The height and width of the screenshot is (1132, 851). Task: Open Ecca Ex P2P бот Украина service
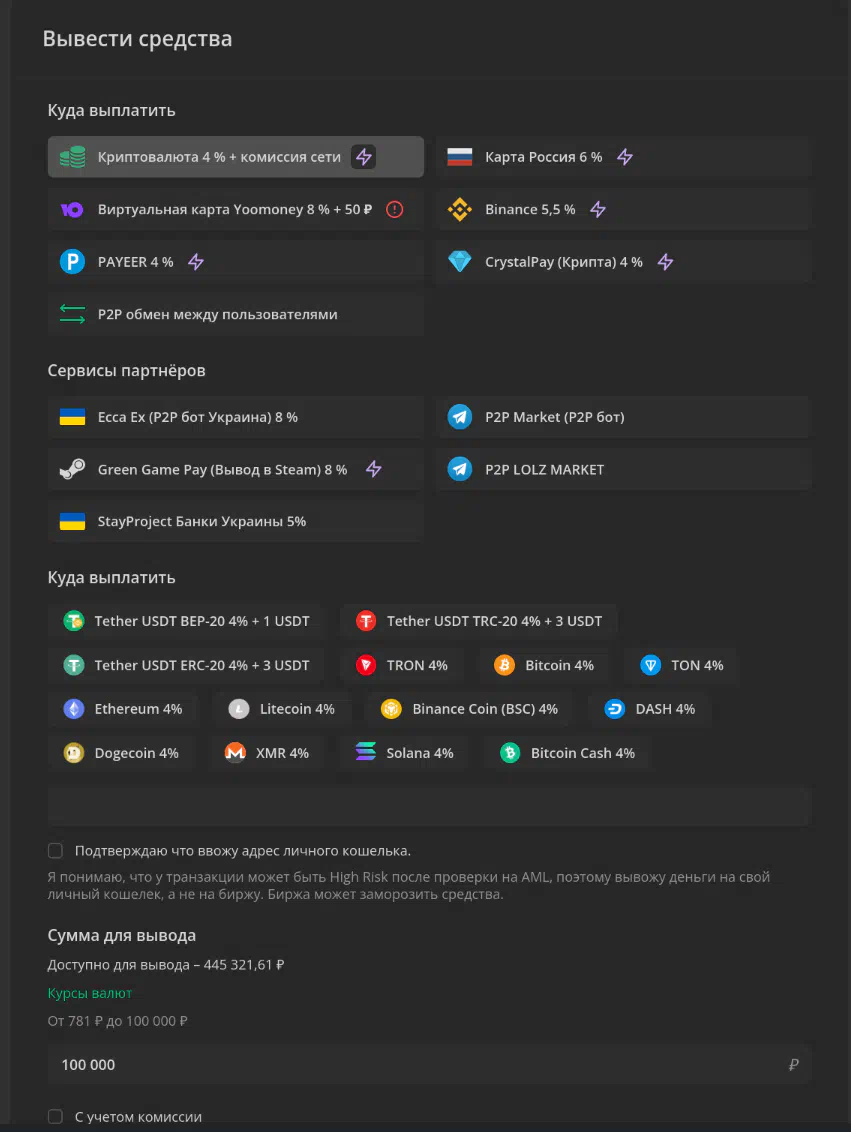[236, 417]
